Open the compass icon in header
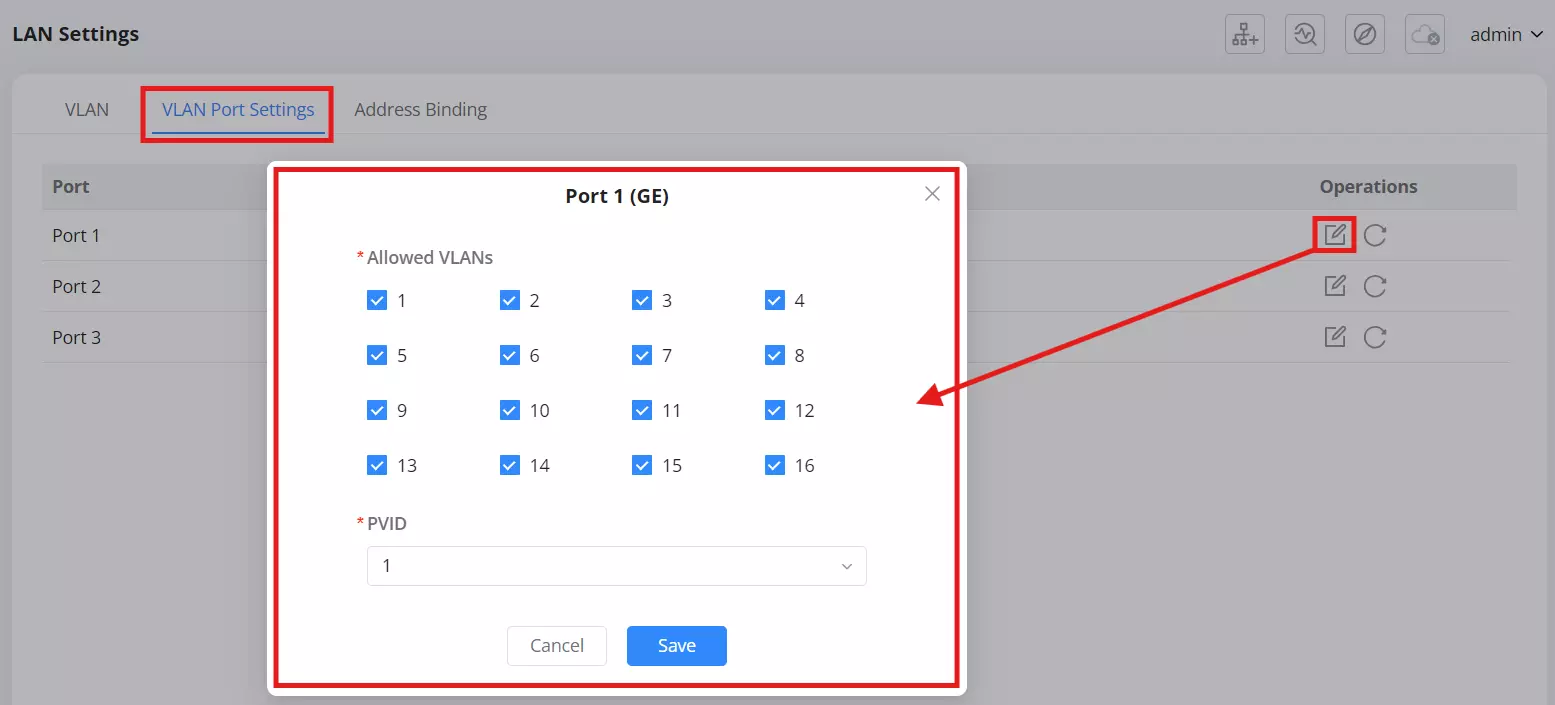This screenshot has height=705, width=1555. [x=1365, y=35]
